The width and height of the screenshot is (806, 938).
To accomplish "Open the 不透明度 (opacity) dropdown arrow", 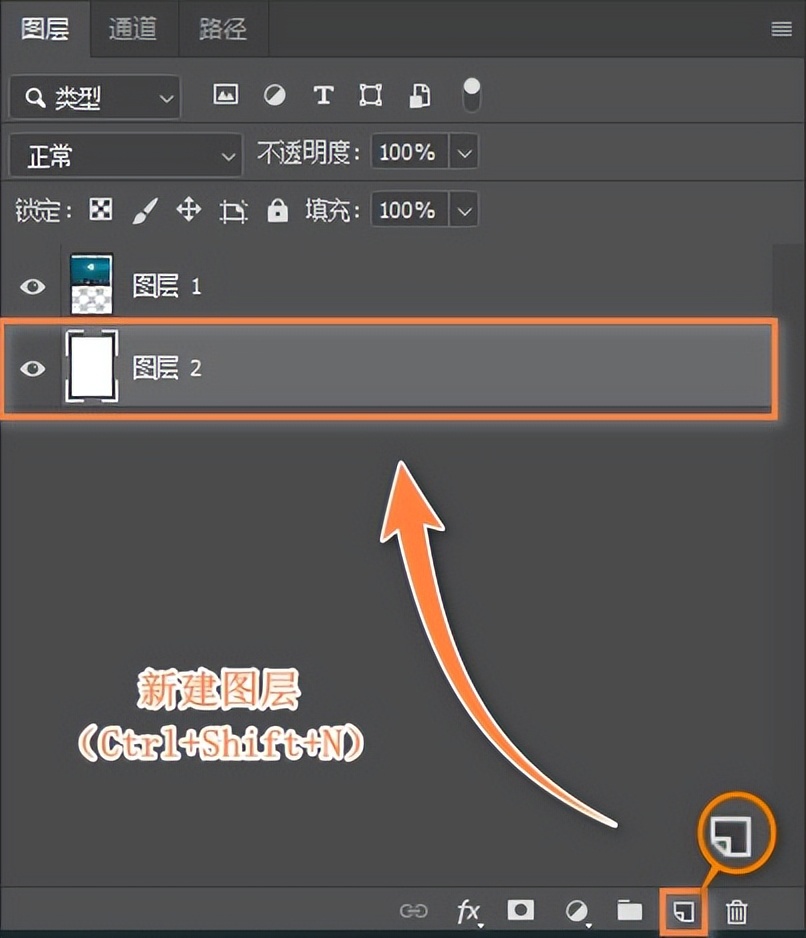I will click(x=463, y=152).
